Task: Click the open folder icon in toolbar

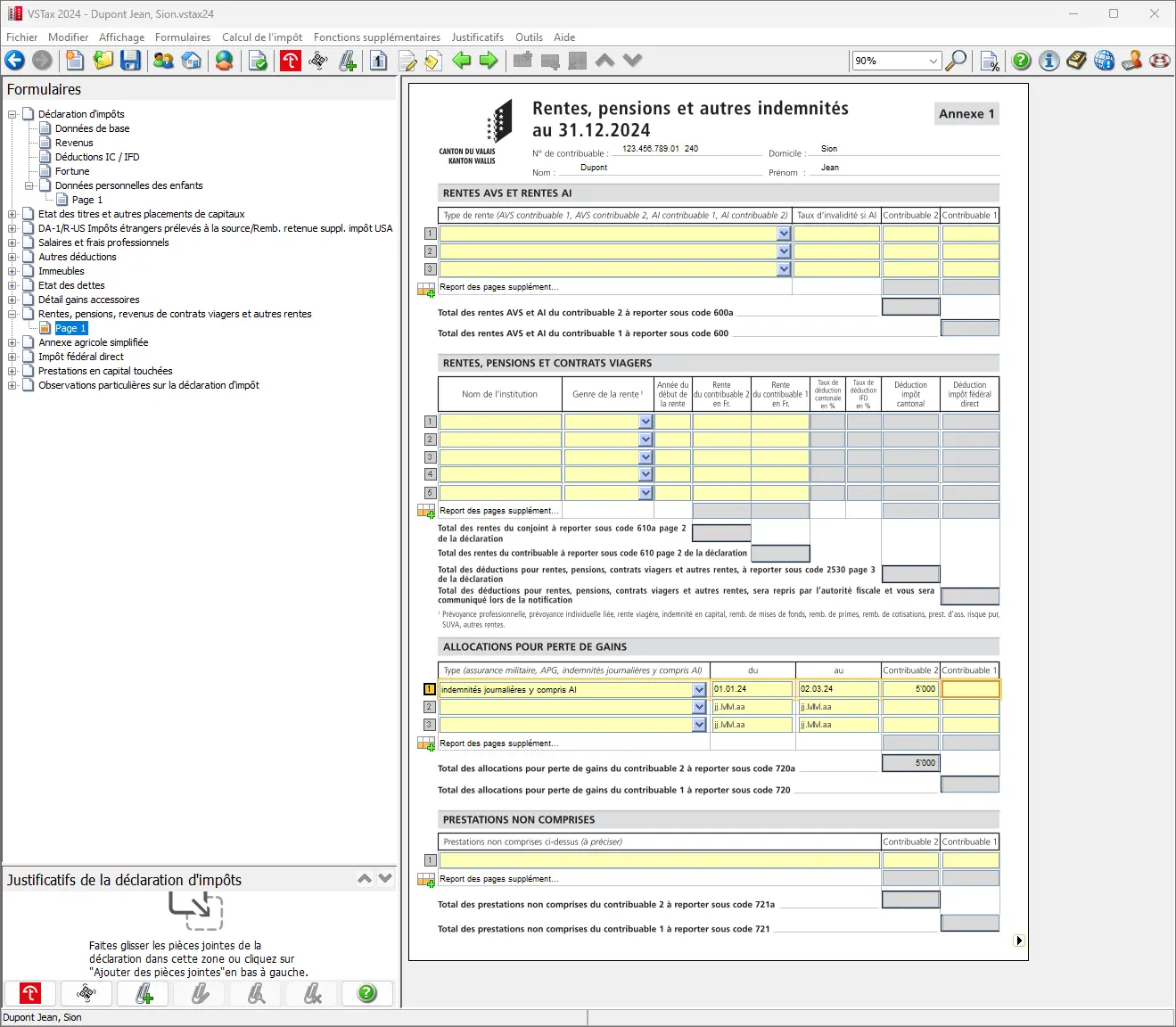Action: click(103, 61)
